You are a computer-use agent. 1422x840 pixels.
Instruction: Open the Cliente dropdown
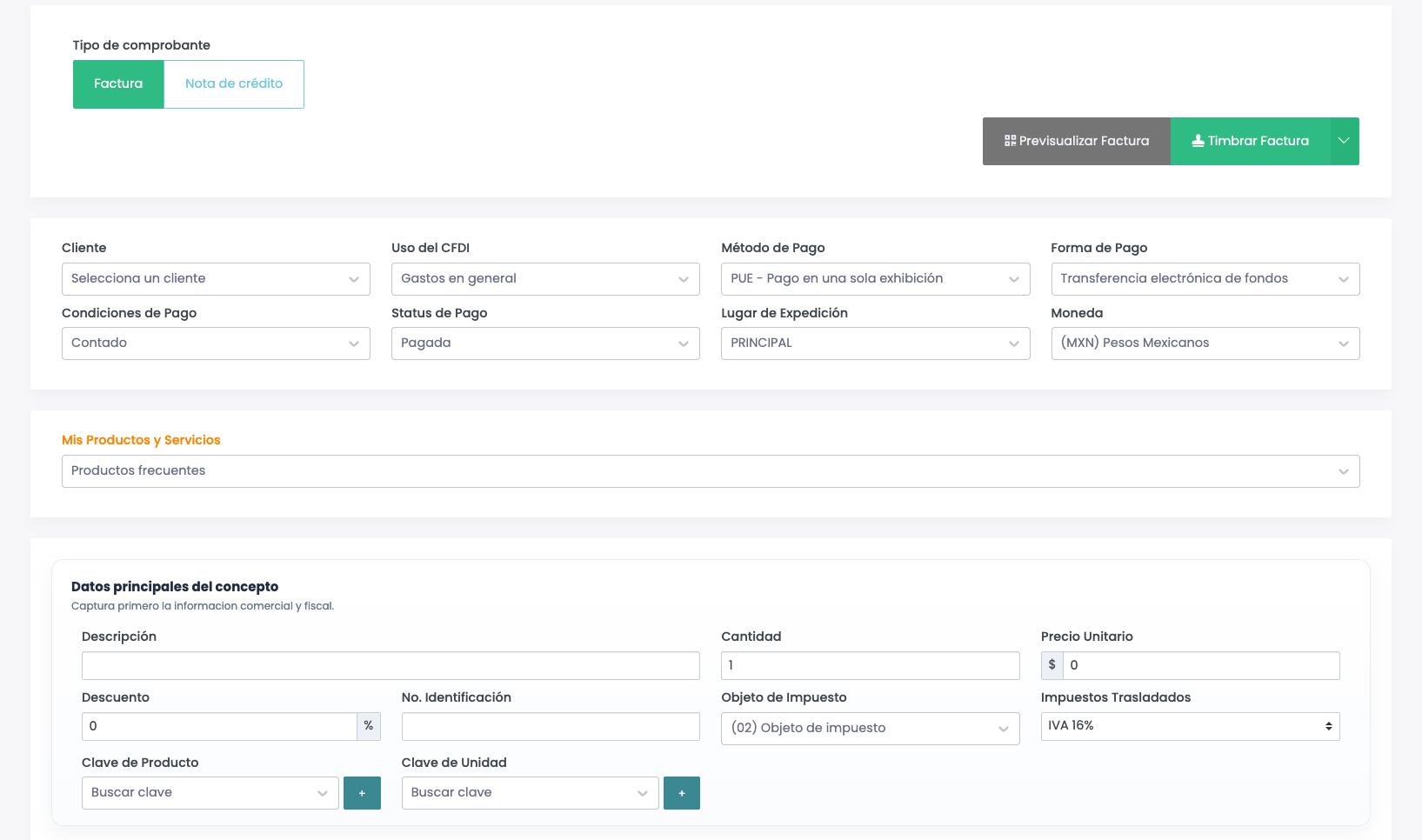click(216, 279)
